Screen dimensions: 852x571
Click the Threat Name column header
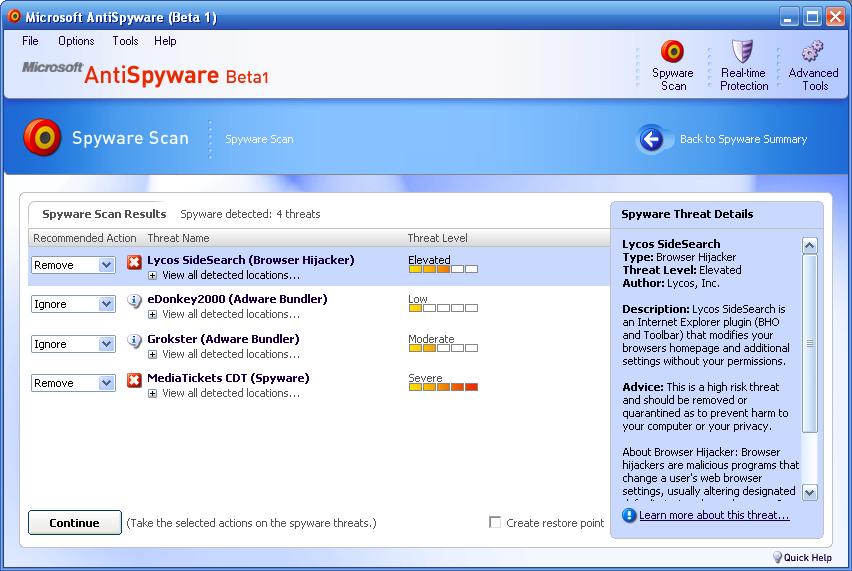pos(178,238)
